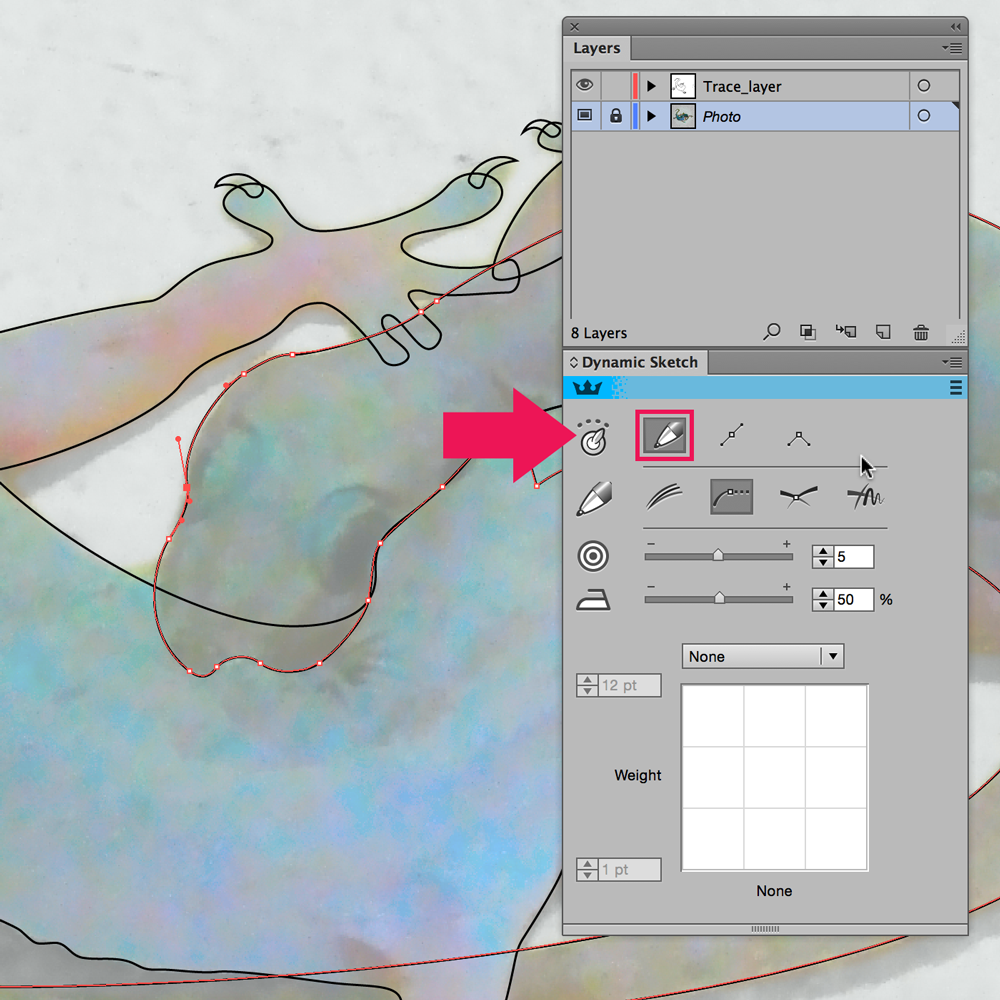The height and width of the screenshot is (1000, 1000).
Task: Open the blue bar hamburger menu
Action: (x=955, y=388)
